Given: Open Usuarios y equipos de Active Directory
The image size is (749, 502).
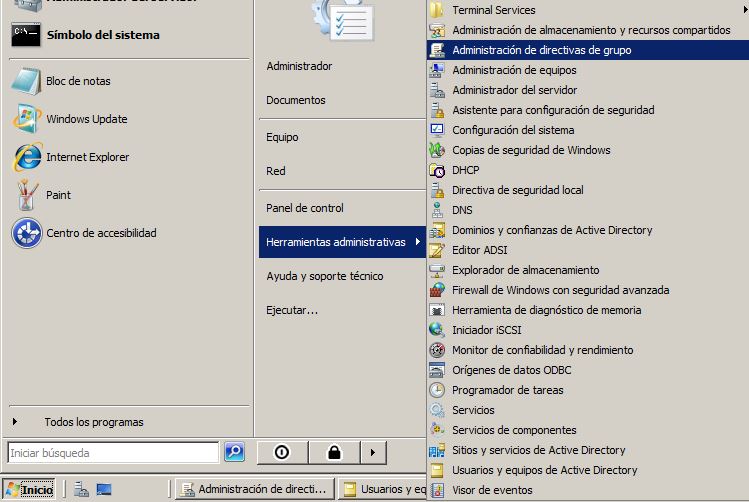Looking at the screenshot, I should [x=588, y=470].
